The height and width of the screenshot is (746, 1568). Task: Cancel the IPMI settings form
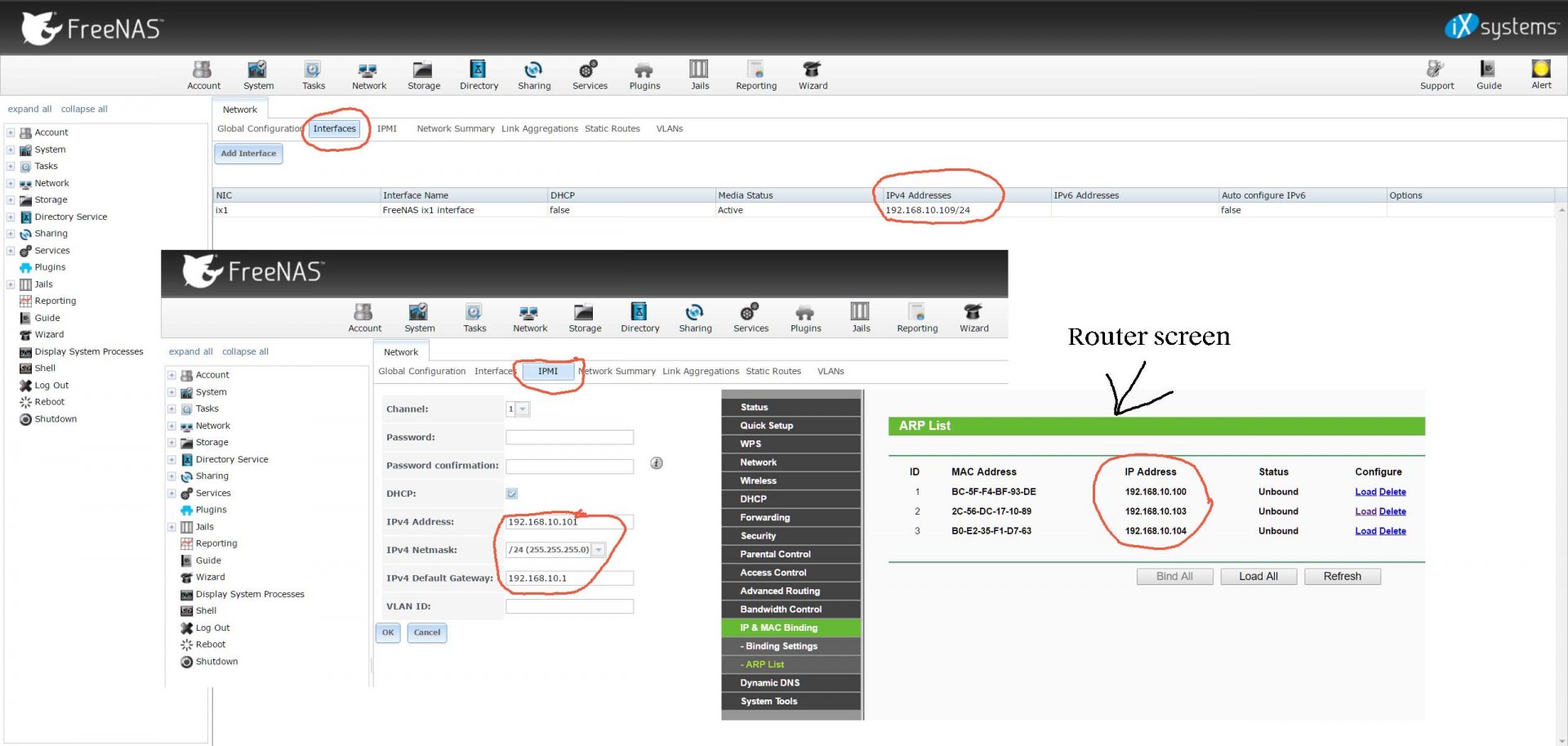coord(426,632)
